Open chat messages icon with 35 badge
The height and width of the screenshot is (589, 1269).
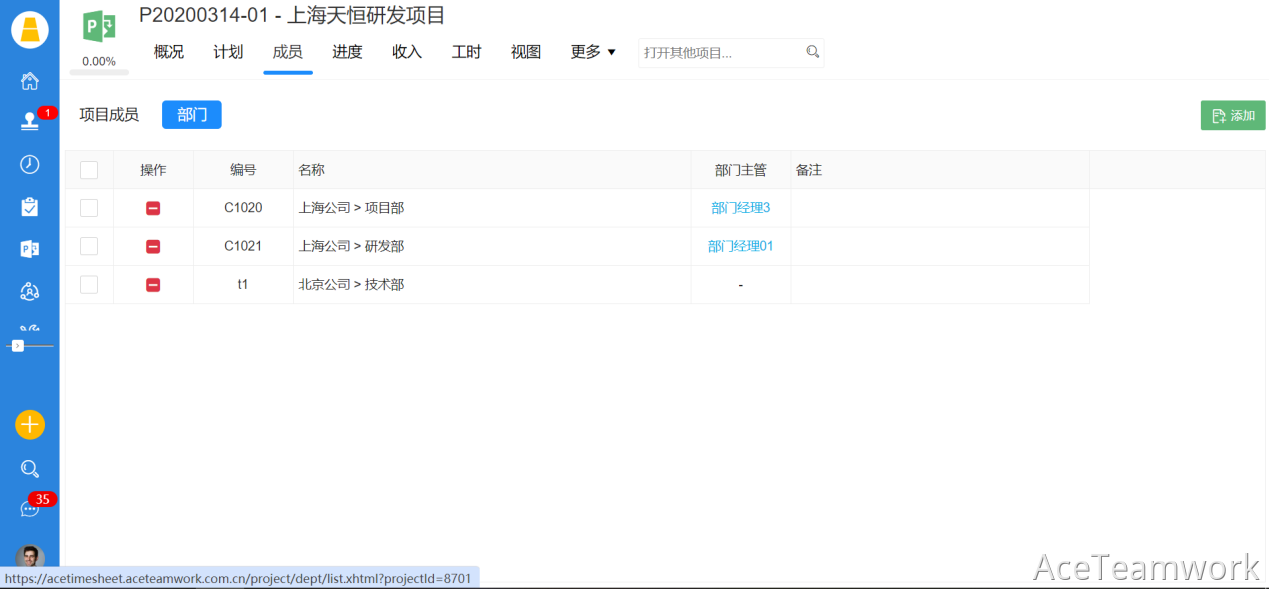pos(30,509)
